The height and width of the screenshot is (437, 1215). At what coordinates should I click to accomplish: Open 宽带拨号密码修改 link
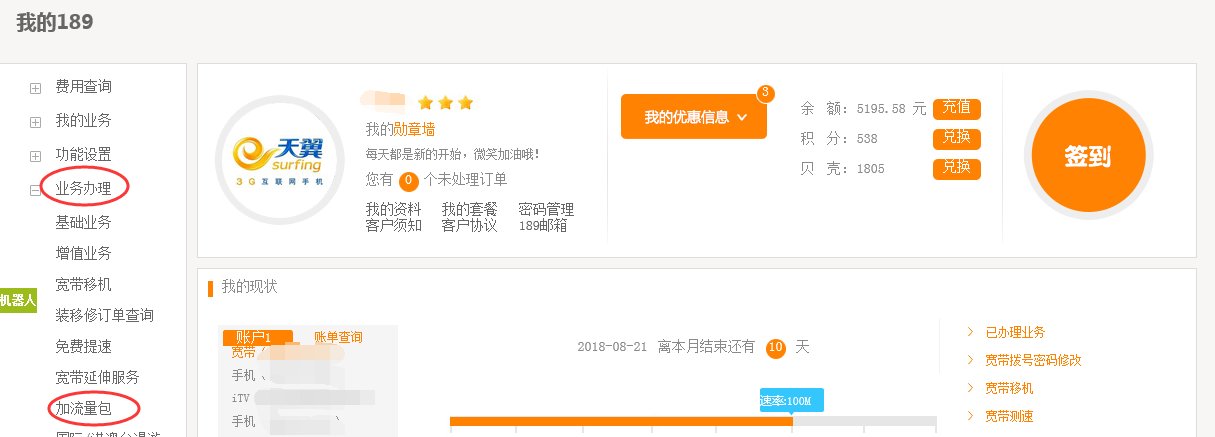[1033, 360]
